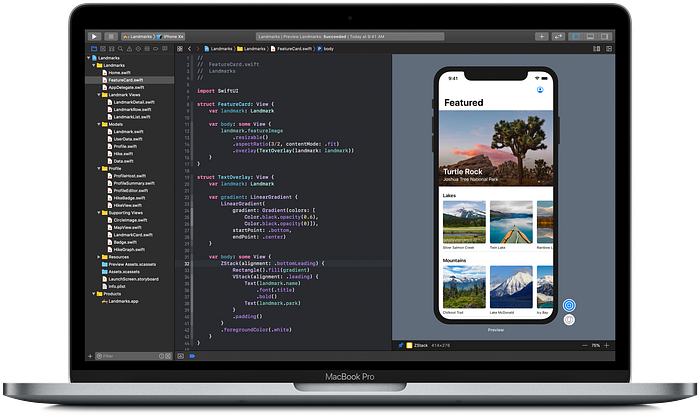This screenshot has width=700, height=416.
Task: Open CircleImage.swift file
Action: tap(129, 220)
